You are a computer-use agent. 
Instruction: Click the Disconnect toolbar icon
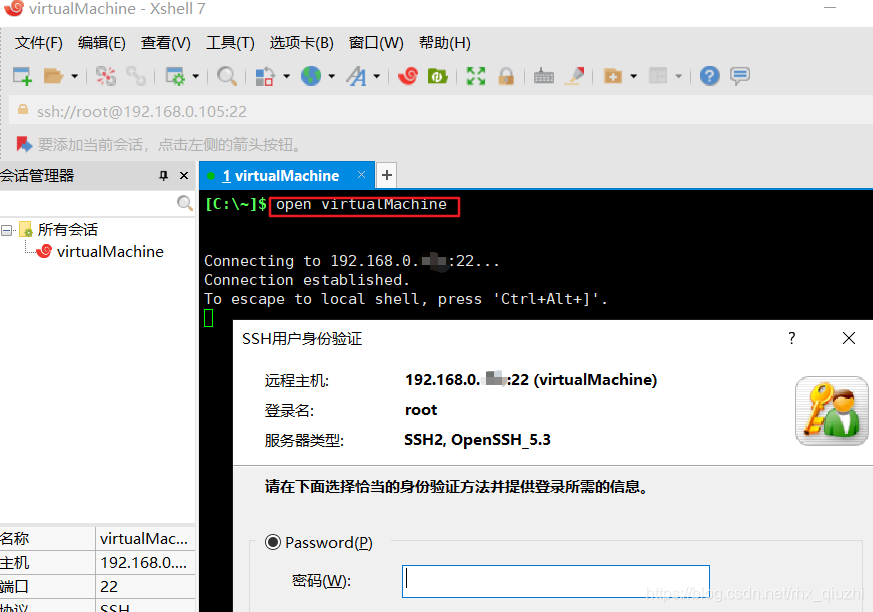click(x=106, y=76)
